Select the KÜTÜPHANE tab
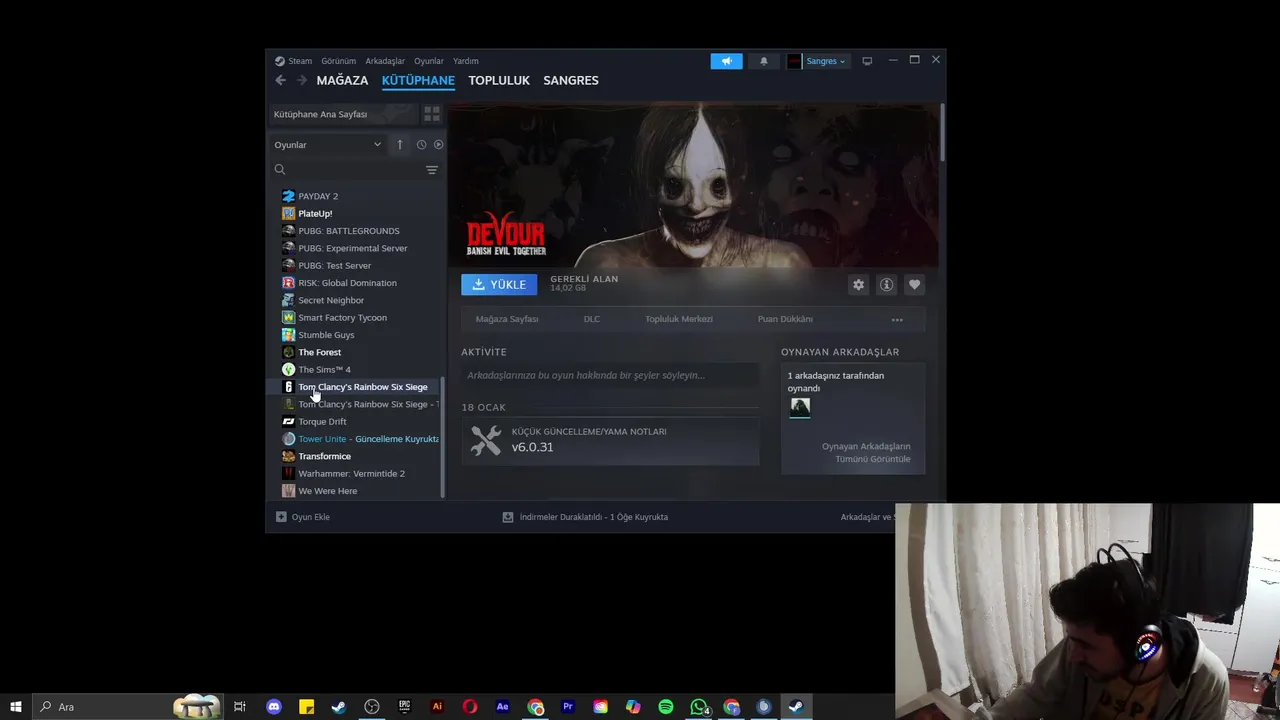Viewport: 1280px width, 720px height. tap(418, 80)
